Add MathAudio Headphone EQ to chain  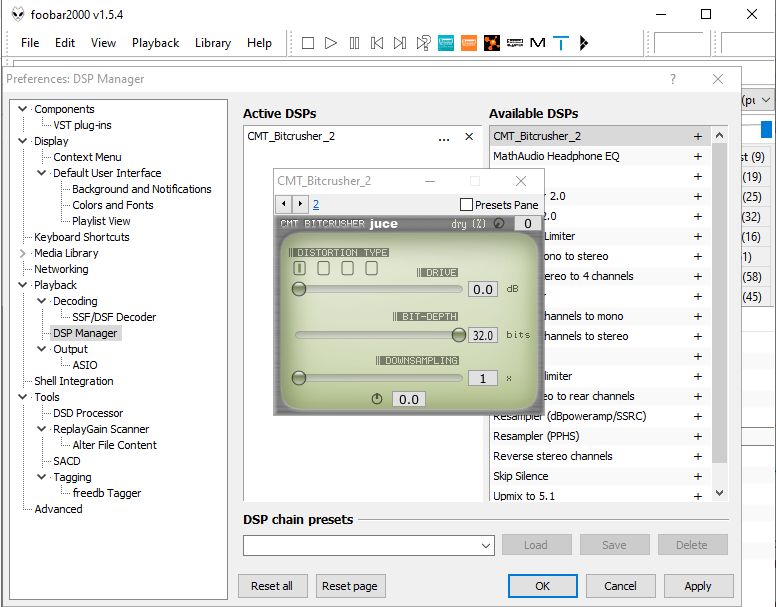coord(698,157)
